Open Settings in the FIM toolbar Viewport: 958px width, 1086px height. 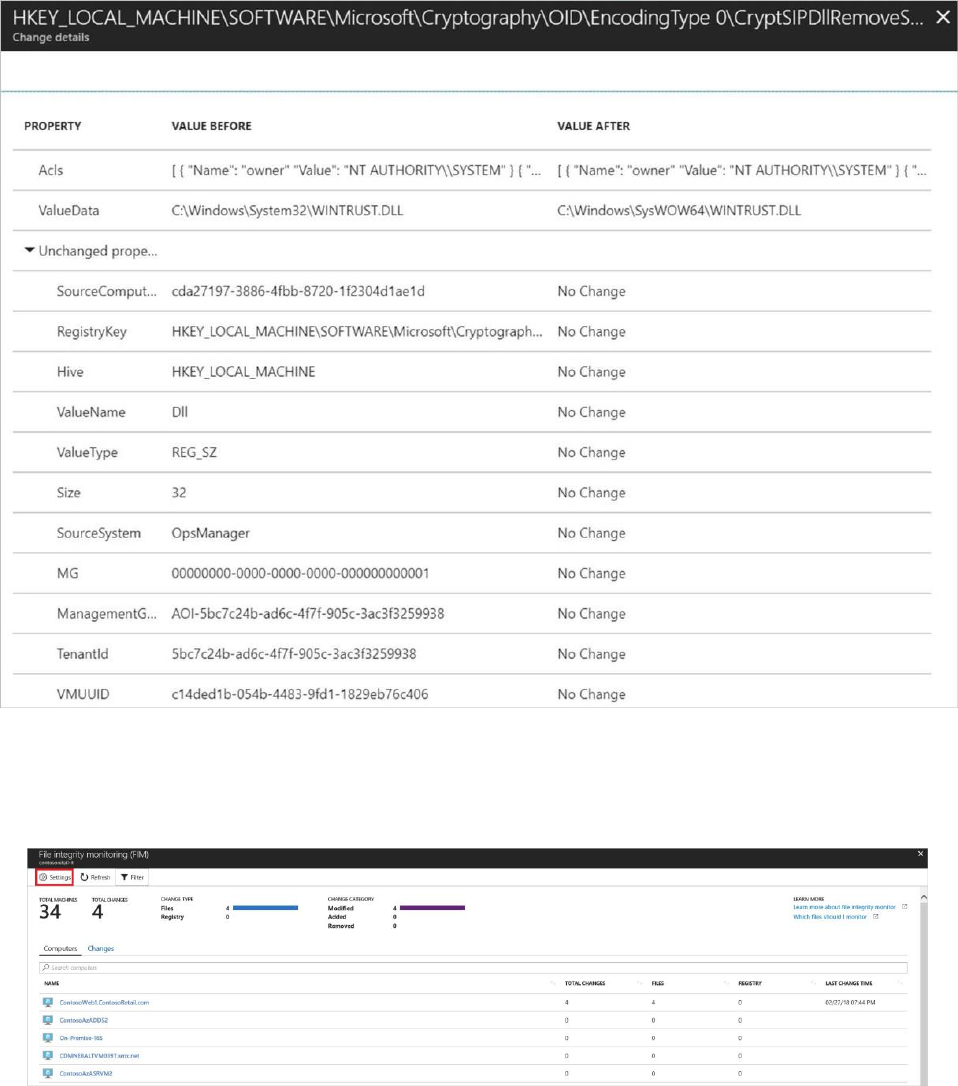(x=55, y=877)
